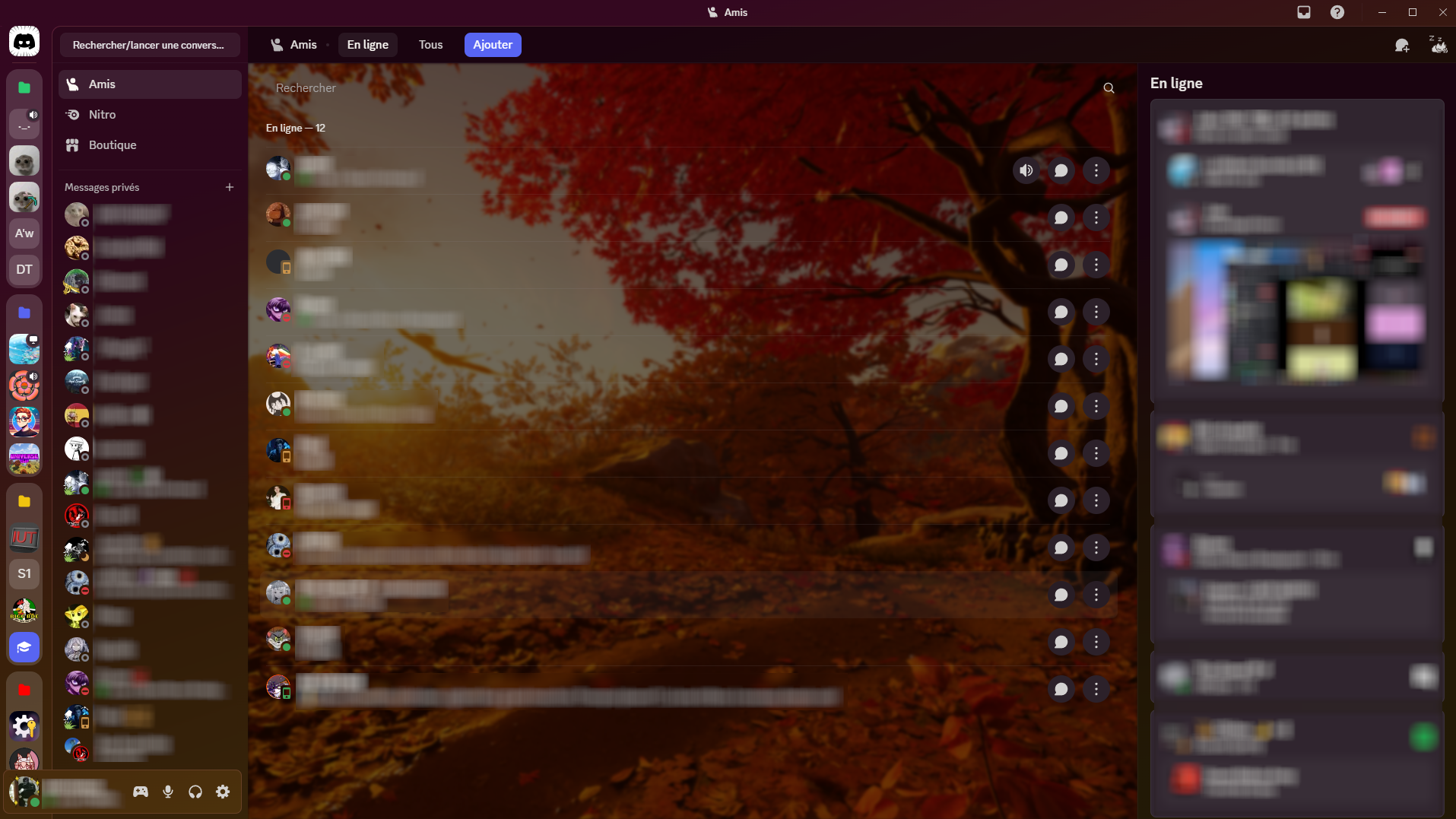The width and height of the screenshot is (1456, 819).
Task: Open the Boutique page
Action: (x=112, y=144)
